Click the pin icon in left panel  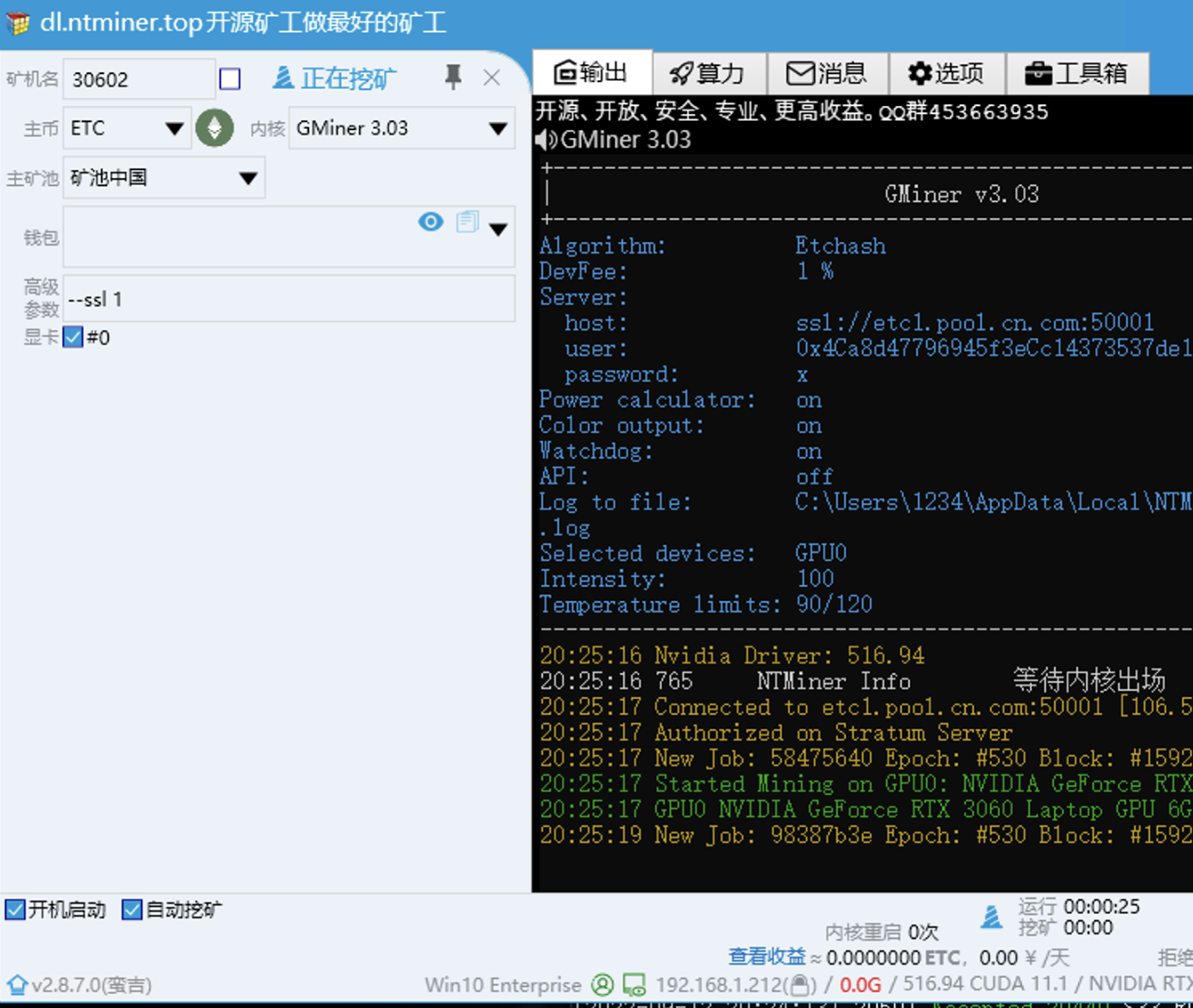pyautogui.click(x=453, y=78)
